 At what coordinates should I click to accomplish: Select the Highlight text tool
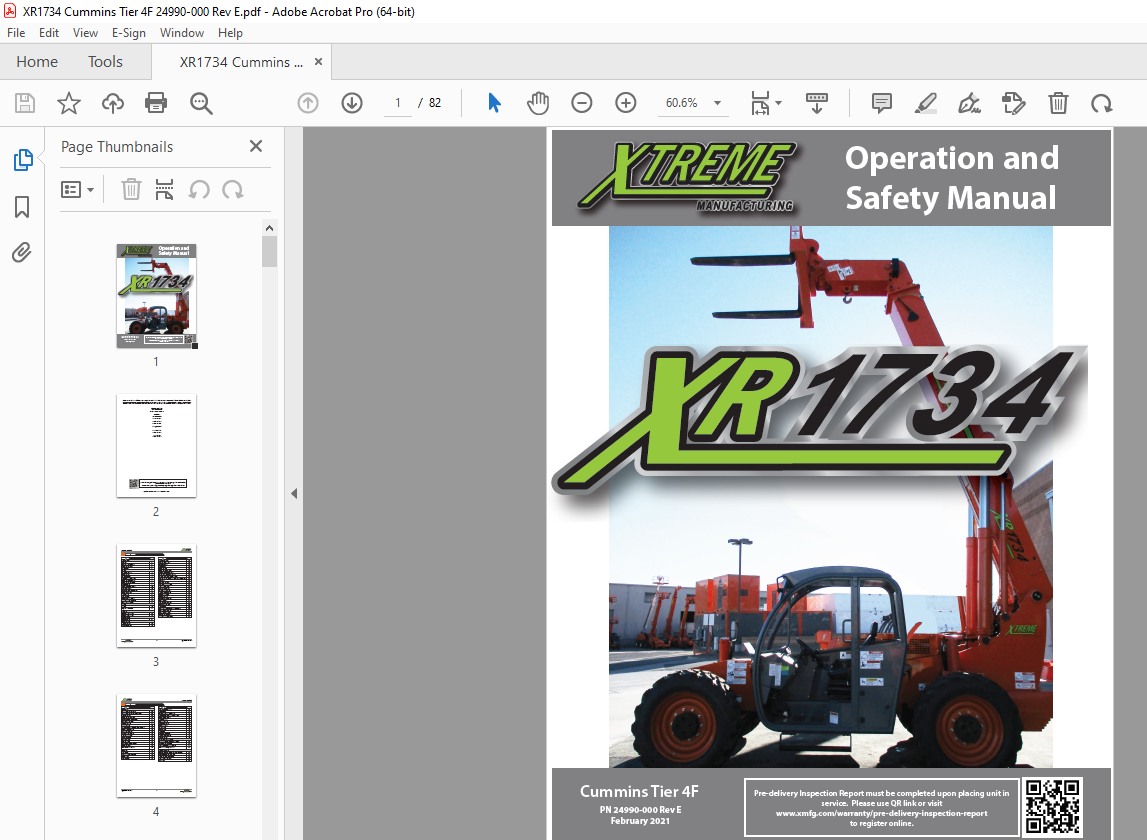926,103
